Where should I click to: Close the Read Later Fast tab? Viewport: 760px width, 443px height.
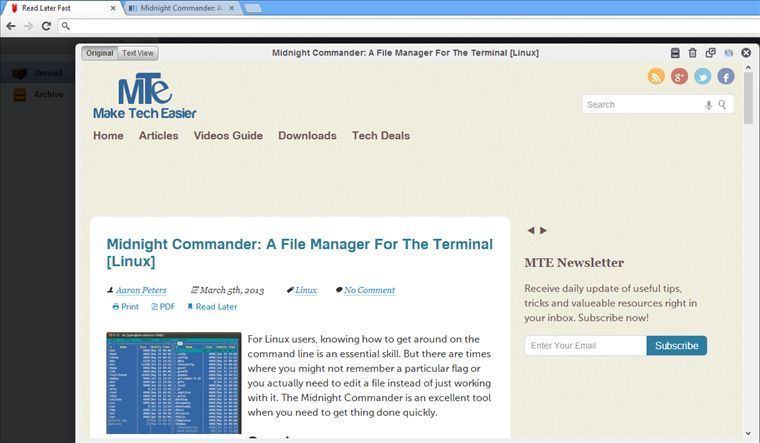click(113, 8)
